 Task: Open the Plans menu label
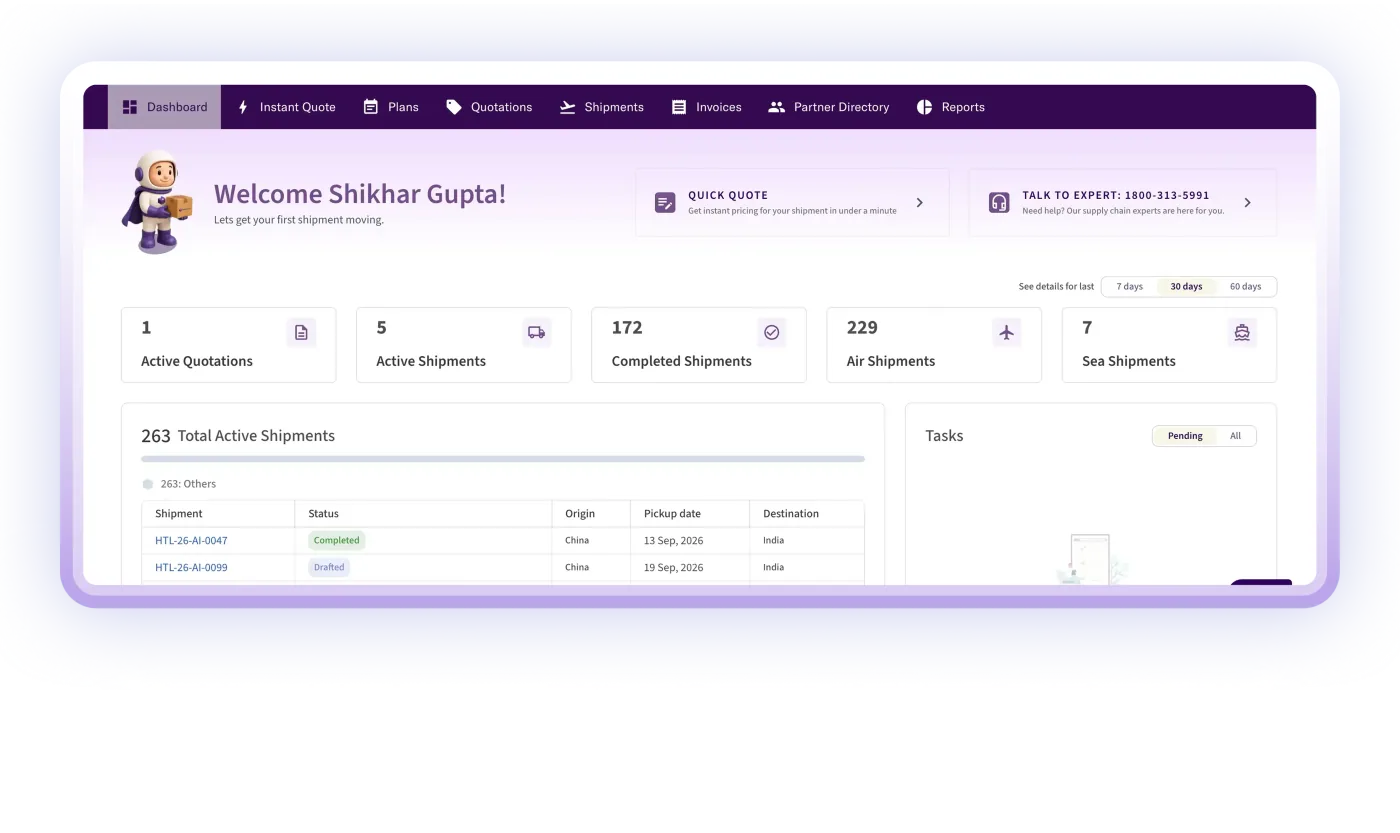[403, 107]
